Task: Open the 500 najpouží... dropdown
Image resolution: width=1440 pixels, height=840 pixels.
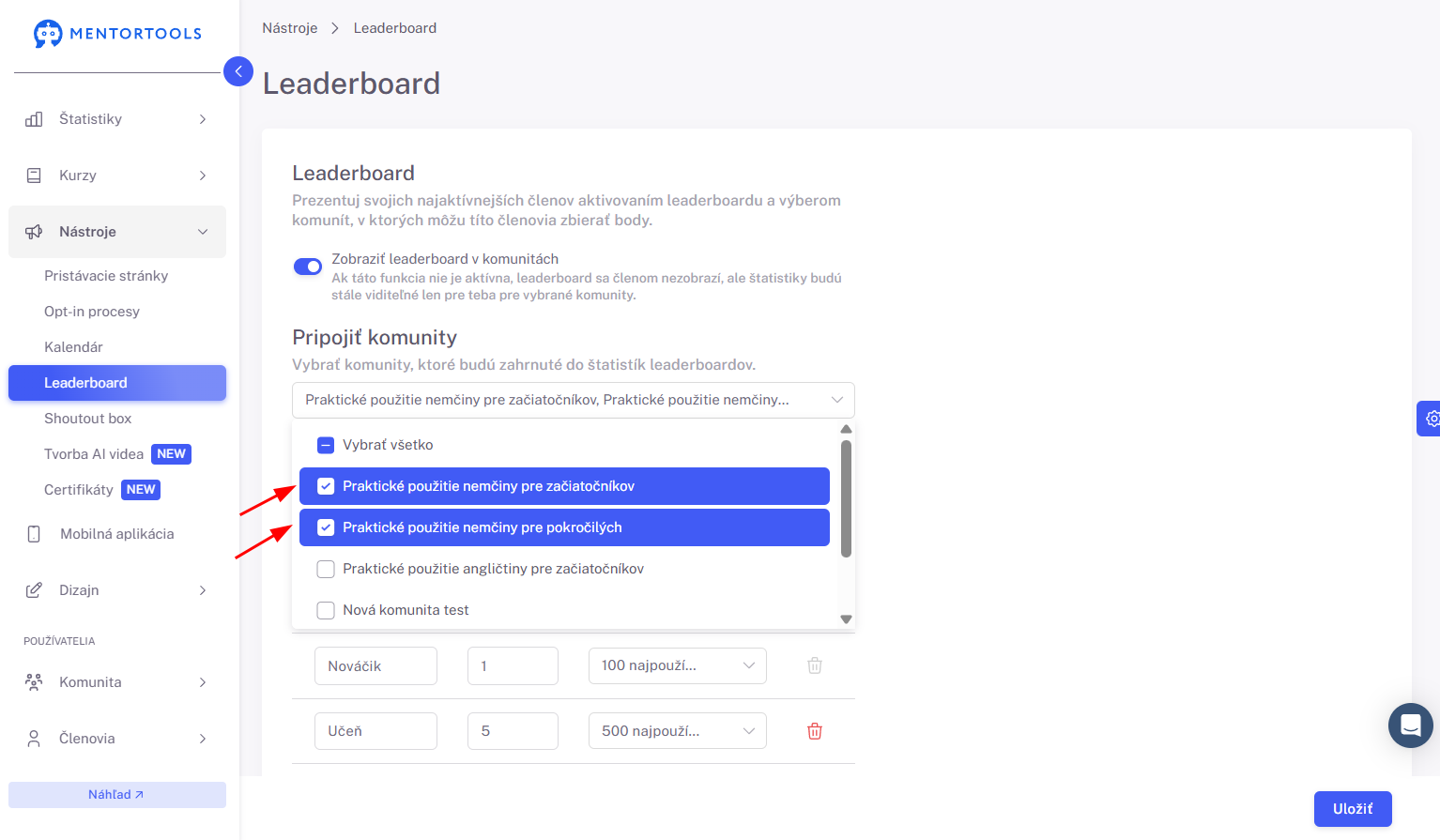Action: 678,731
